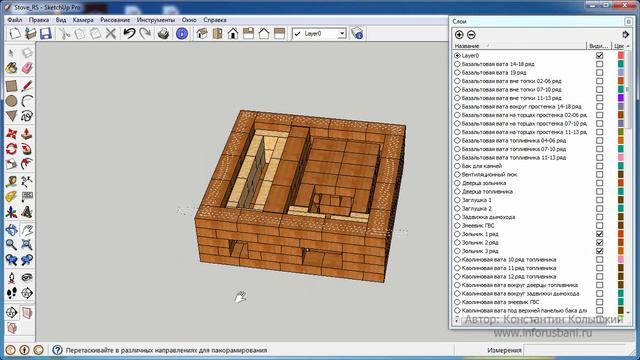
Task: Open the Файл menu
Action: (x=15, y=20)
